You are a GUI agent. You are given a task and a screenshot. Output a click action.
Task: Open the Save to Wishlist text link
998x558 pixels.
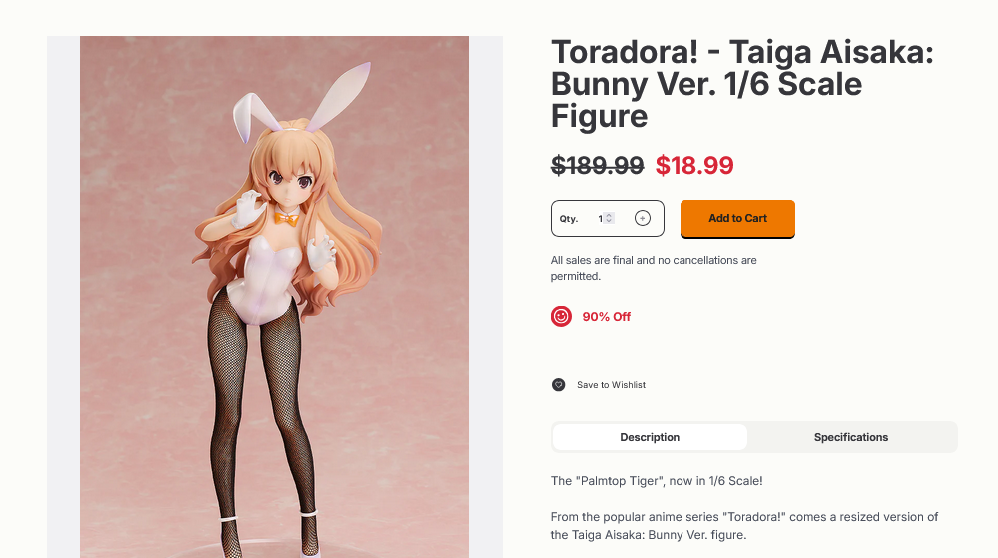pos(611,384)
